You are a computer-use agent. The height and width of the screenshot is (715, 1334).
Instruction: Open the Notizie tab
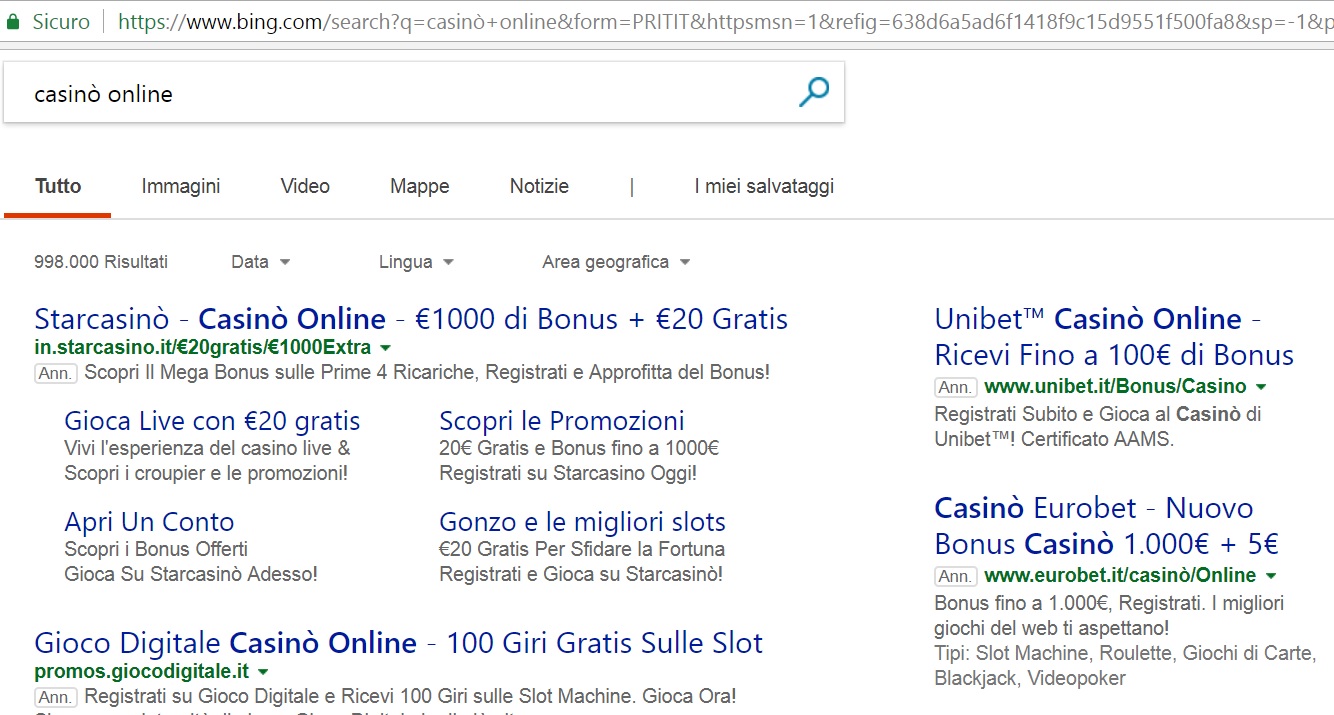tap(539, 186)
